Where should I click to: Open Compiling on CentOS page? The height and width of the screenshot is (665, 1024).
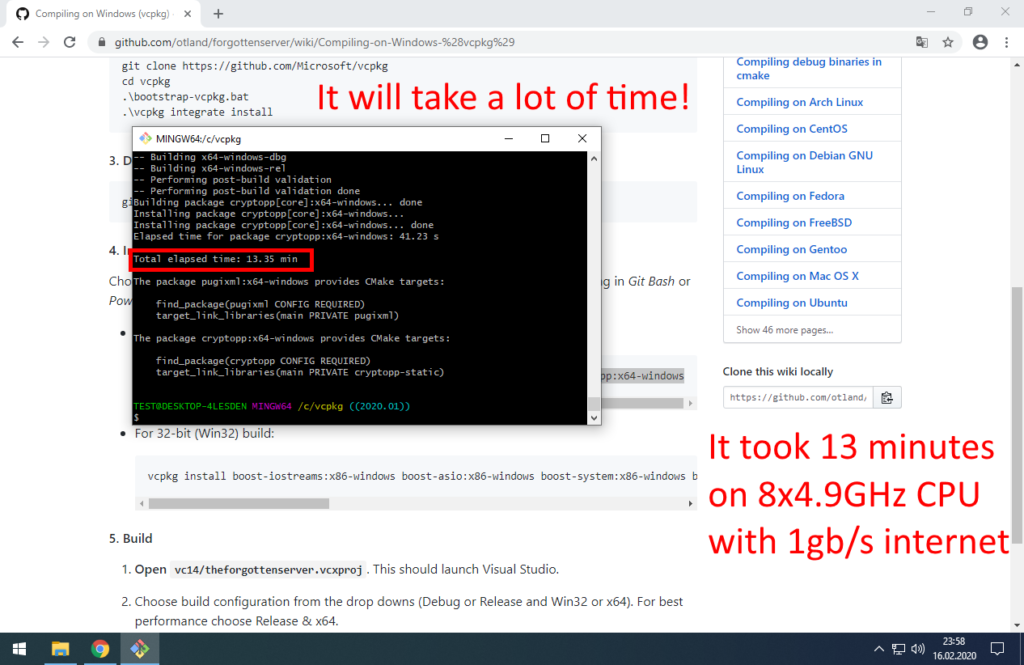[x=792, y=129]
